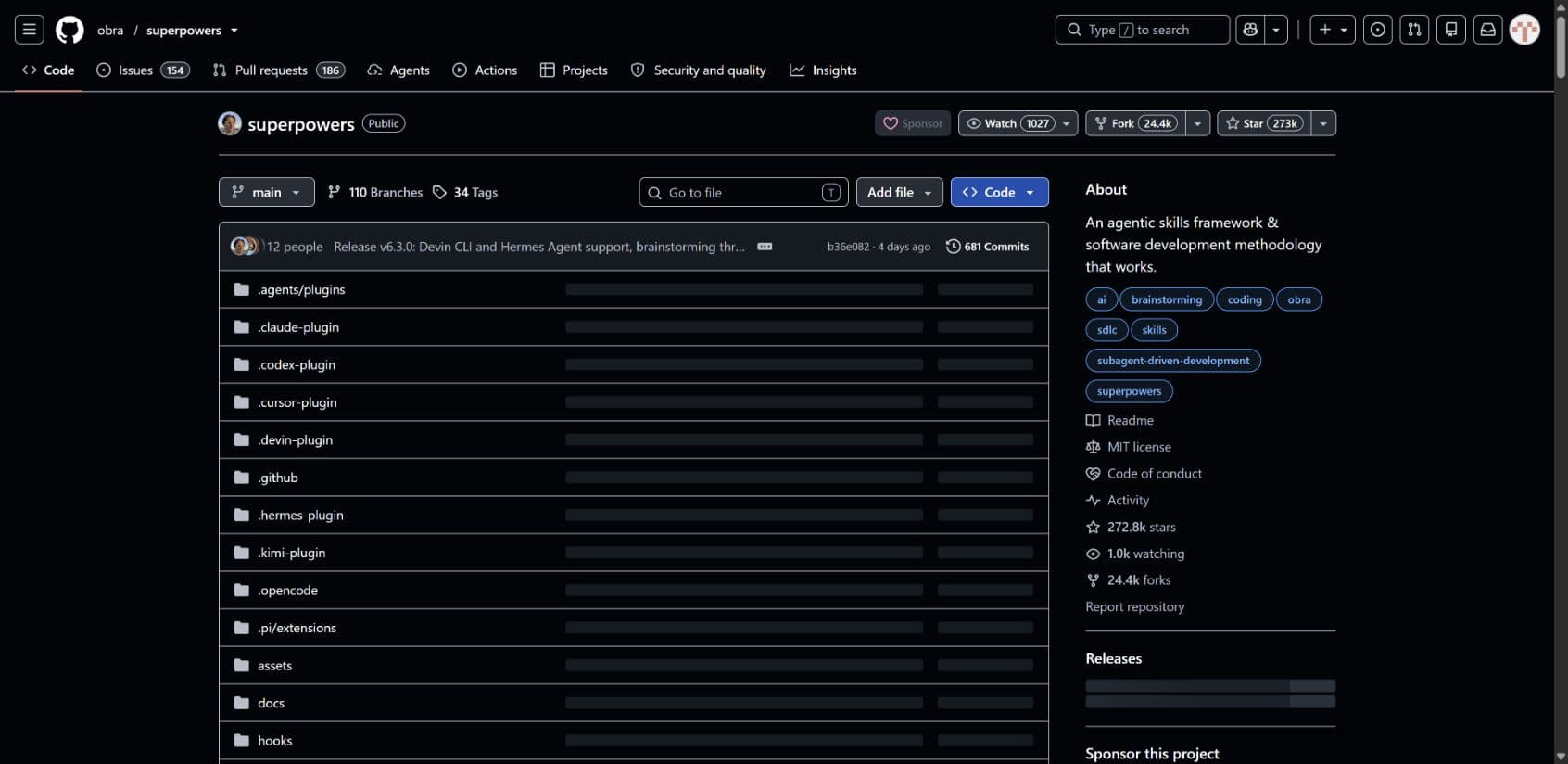Click the subagent-driven-development topic tag
The image size is (1568, 764).
point(1173,361)
